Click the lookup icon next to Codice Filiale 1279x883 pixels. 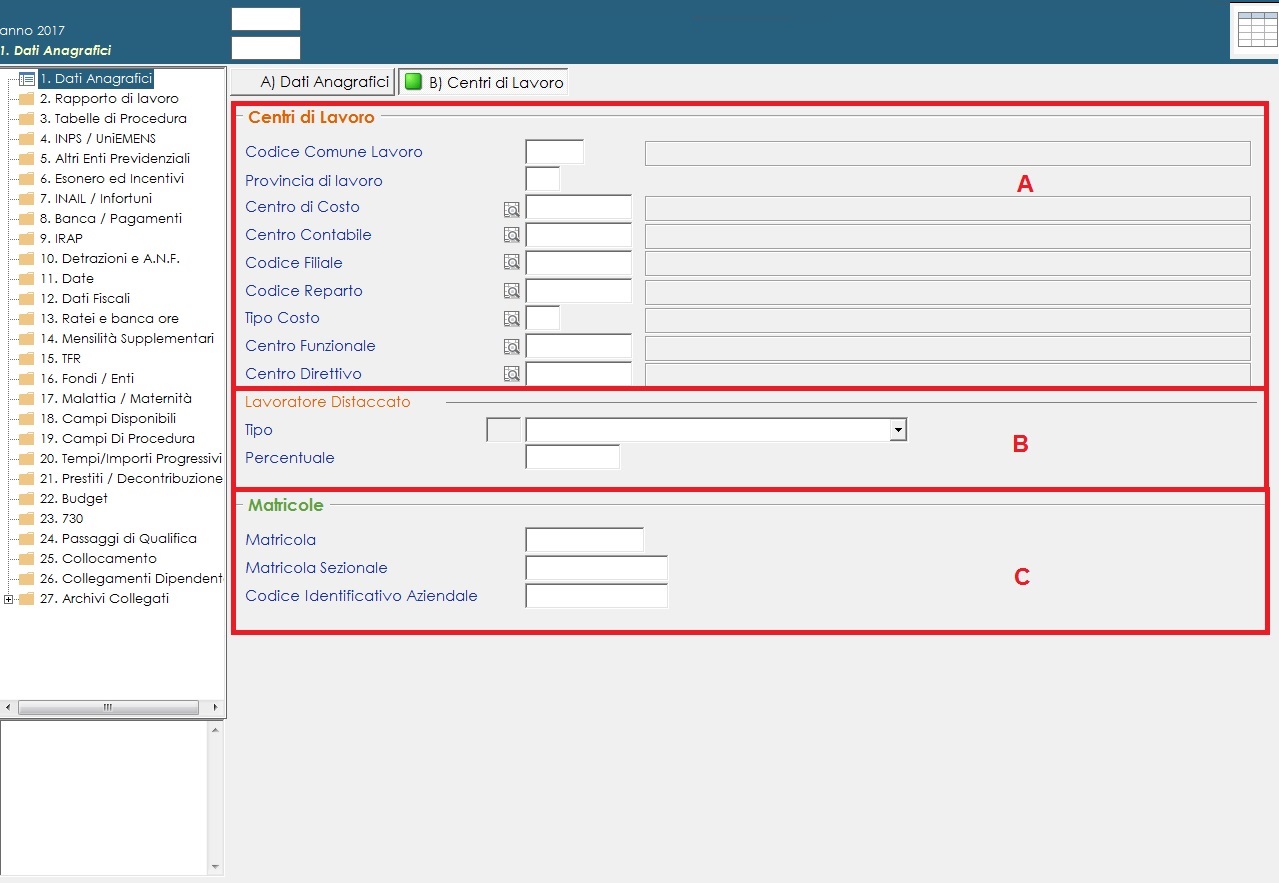511,263
